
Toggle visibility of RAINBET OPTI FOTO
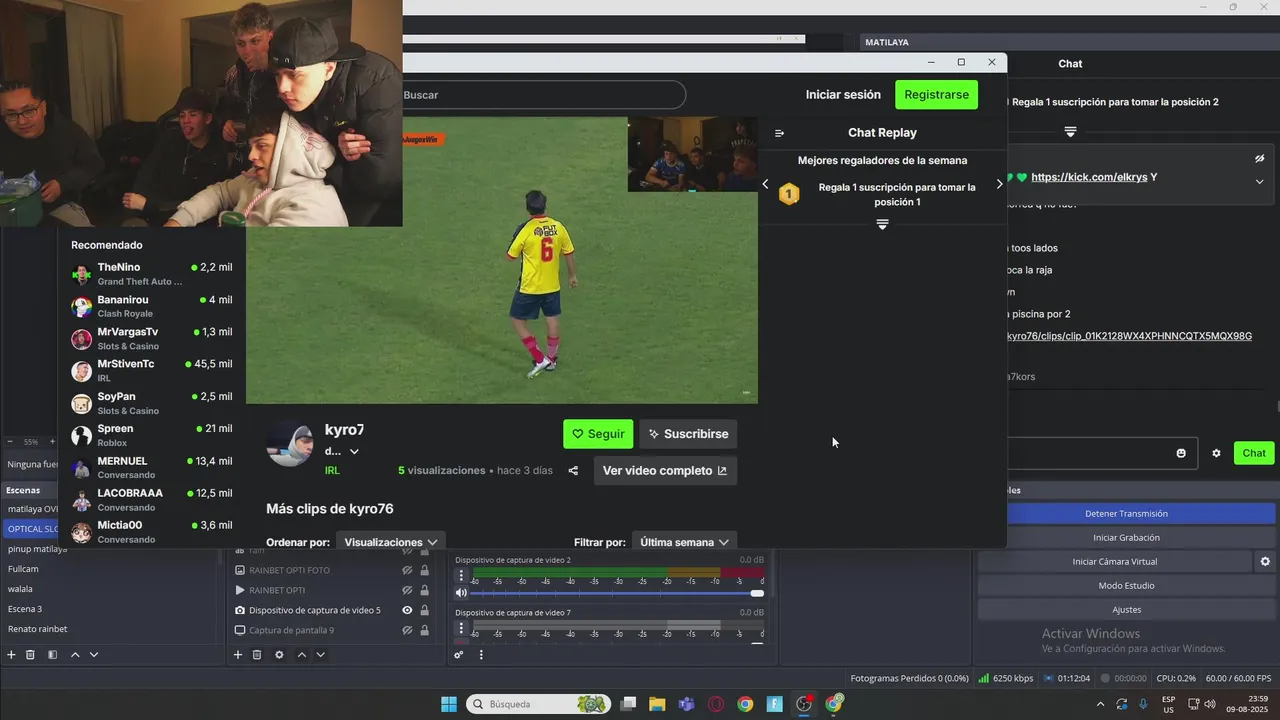pos(407,570)
